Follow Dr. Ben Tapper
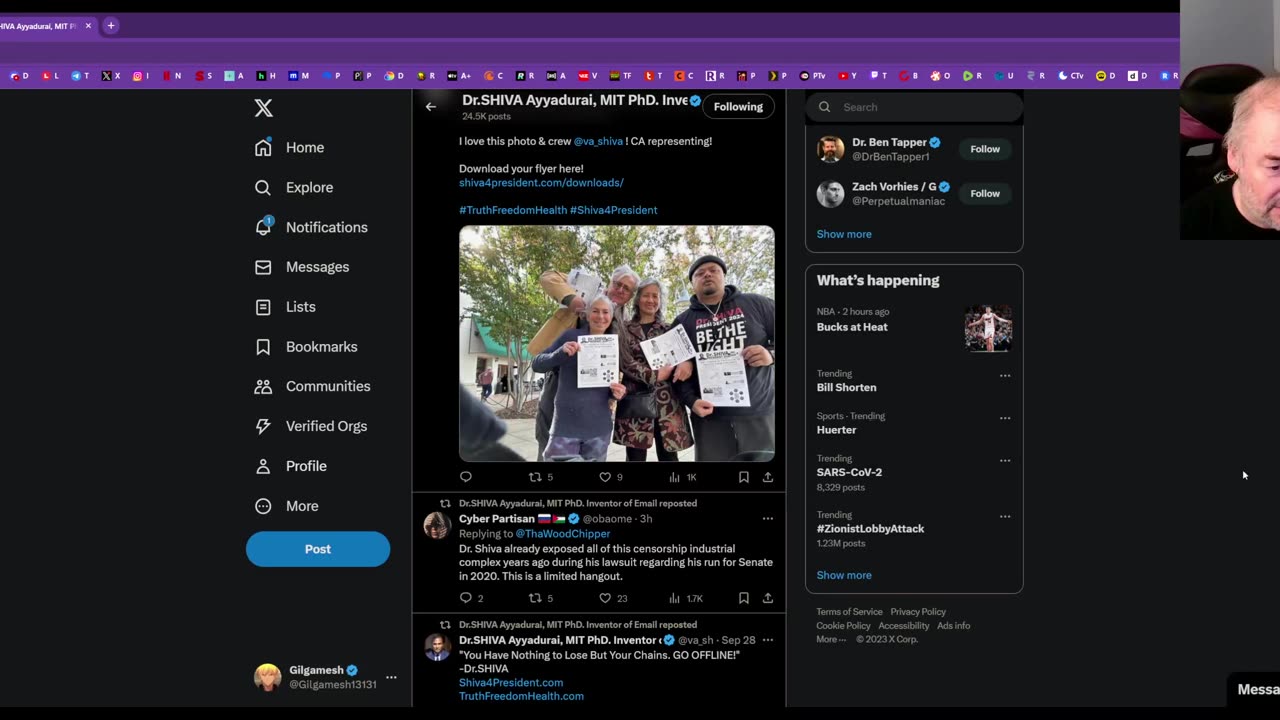 985,149
